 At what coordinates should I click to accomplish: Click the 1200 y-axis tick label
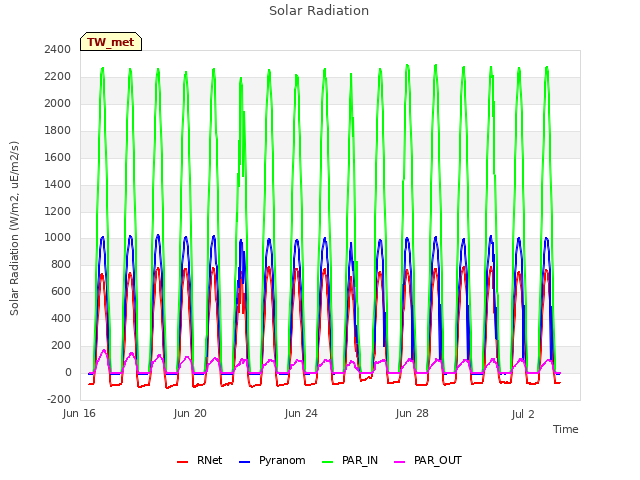58,211
